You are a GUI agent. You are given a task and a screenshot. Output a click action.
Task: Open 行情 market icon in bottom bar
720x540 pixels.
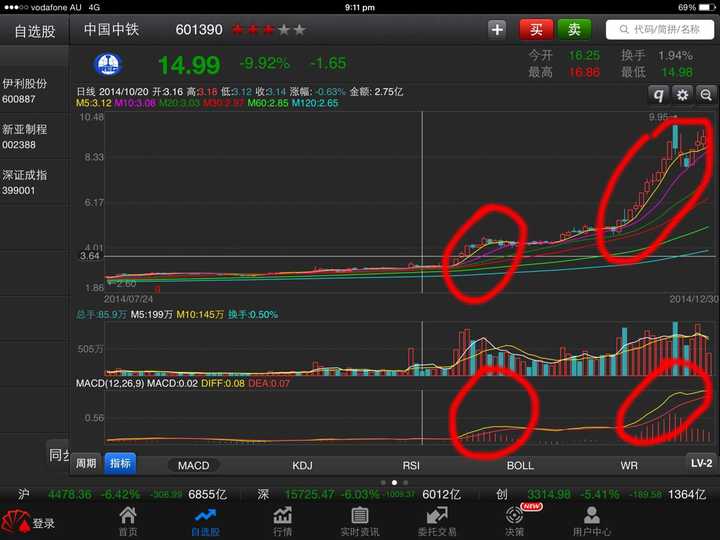point(282,522)
